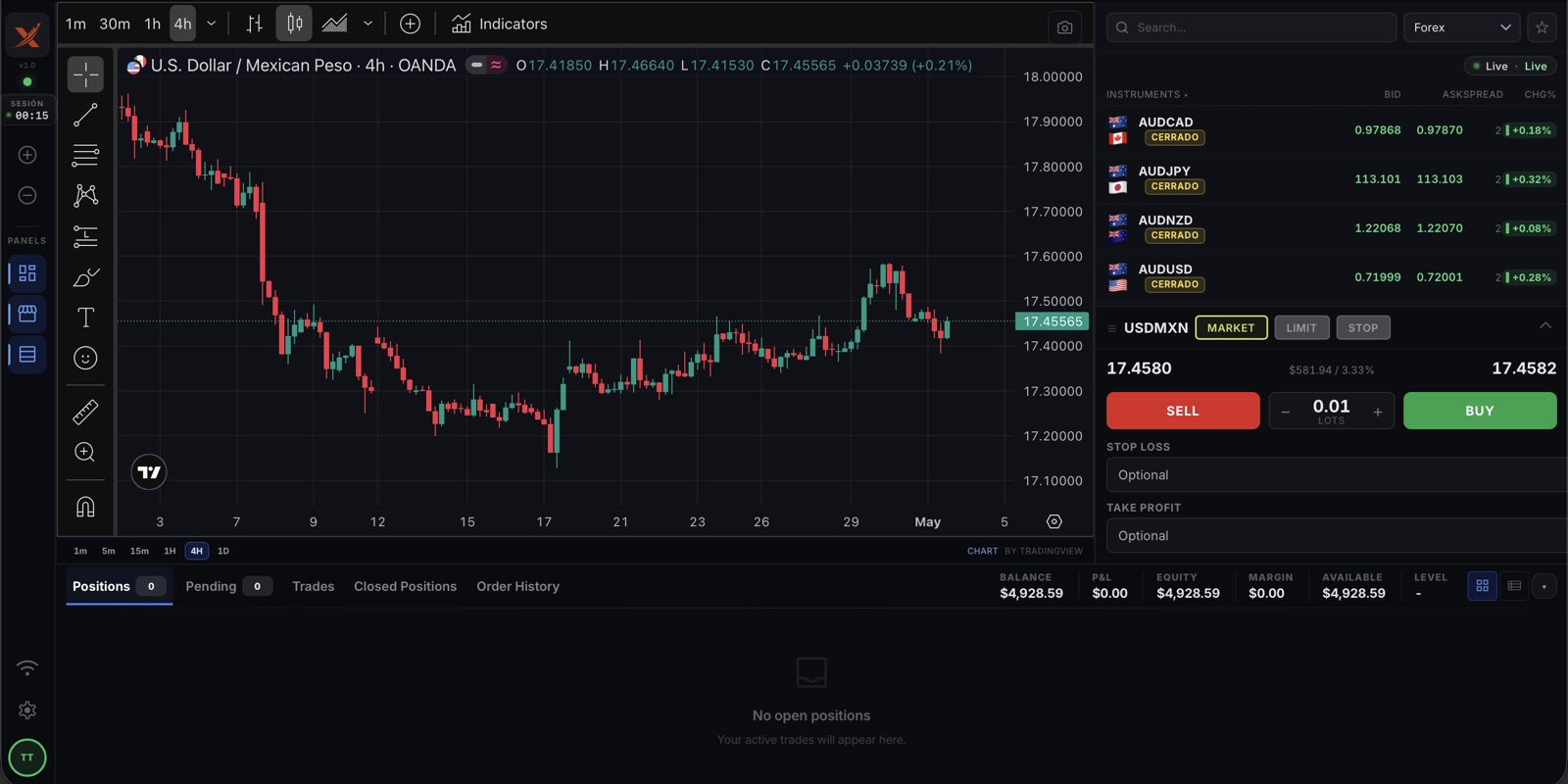Choose the brush drawing tool

(x=85, y=277)
